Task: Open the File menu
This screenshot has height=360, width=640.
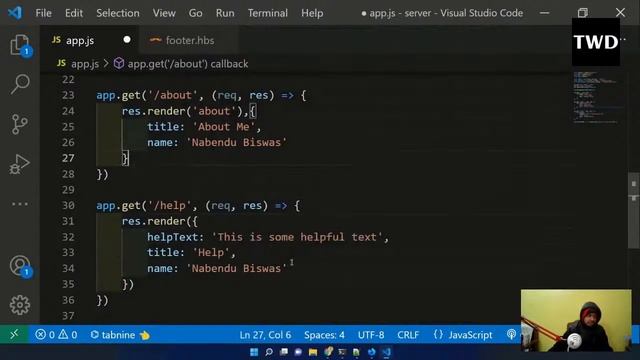Action: [44, 13]
